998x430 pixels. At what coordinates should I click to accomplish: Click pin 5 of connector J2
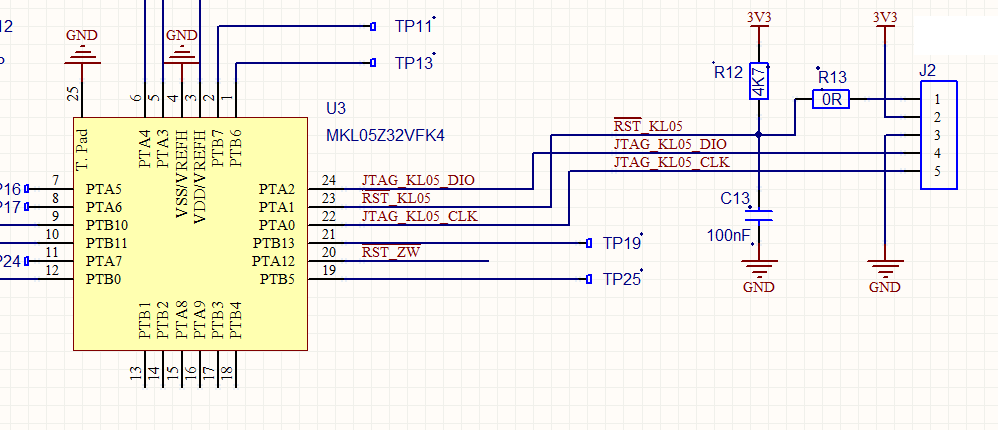click(x=937, y=172)
